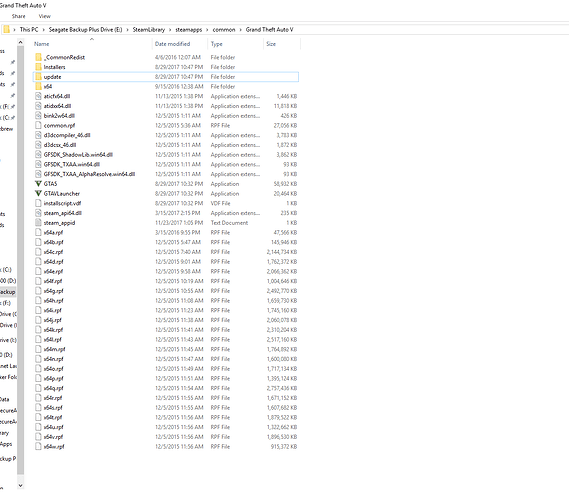569x500 pixels.
Task: Click the Installers folder icon
Action: pos(38,67)
